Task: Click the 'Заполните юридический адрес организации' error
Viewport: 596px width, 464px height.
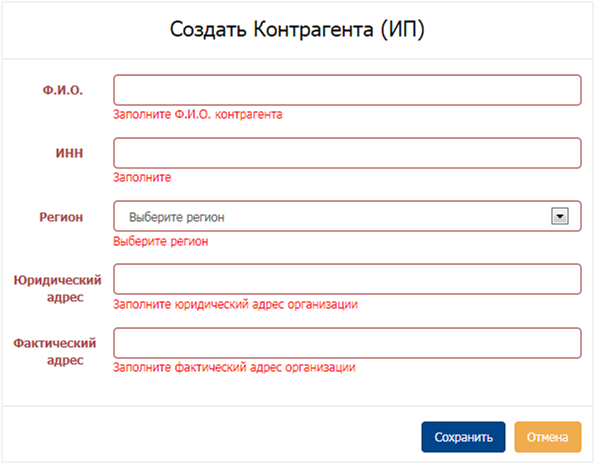Action: (x=235, y=304)
